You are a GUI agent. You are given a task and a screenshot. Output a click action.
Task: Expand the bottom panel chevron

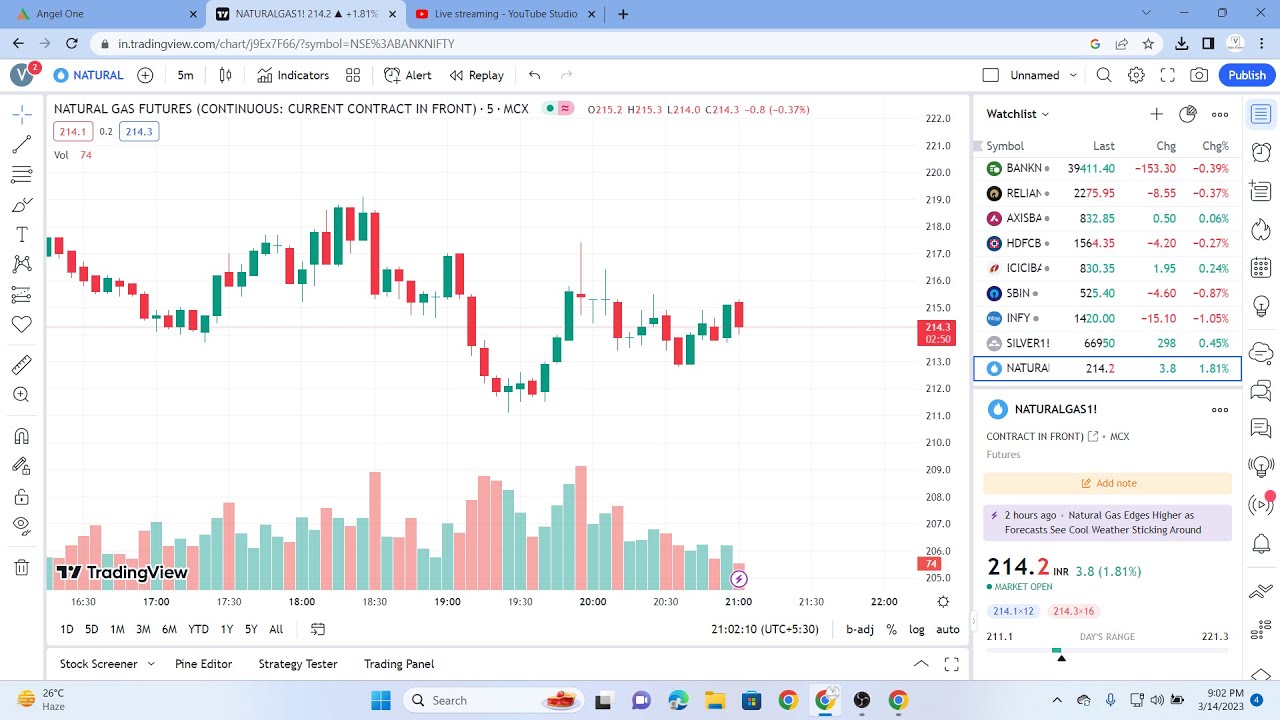click(921, 664)
